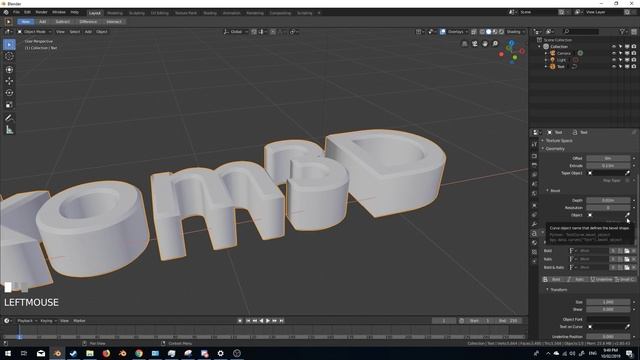The width and height of the screenshot is (640, 360).
Task: Toggle visibility eye for Text in outliner
Action: click(613, 66)
